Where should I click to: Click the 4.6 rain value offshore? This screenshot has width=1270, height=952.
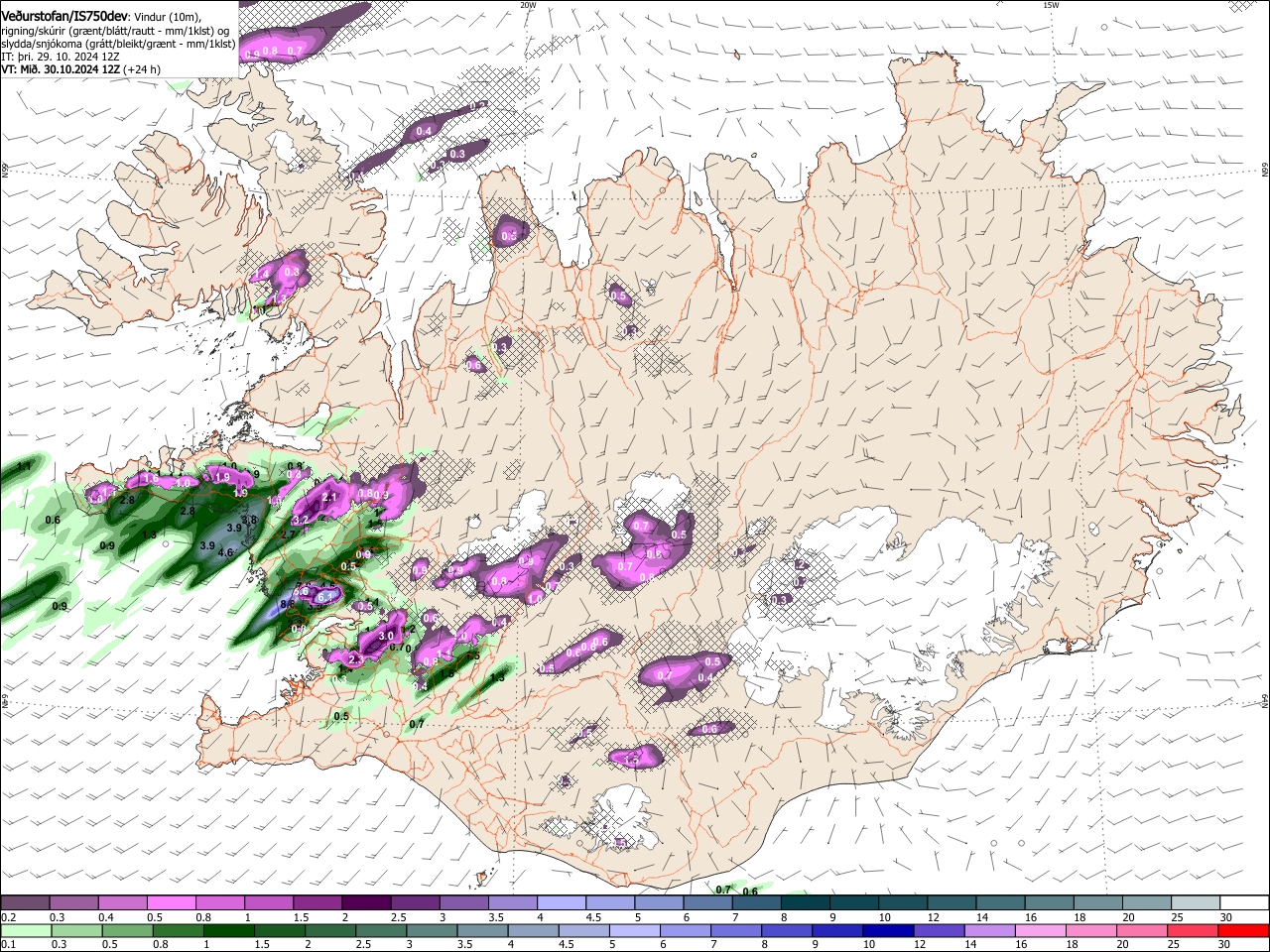[x=225, y=553]
